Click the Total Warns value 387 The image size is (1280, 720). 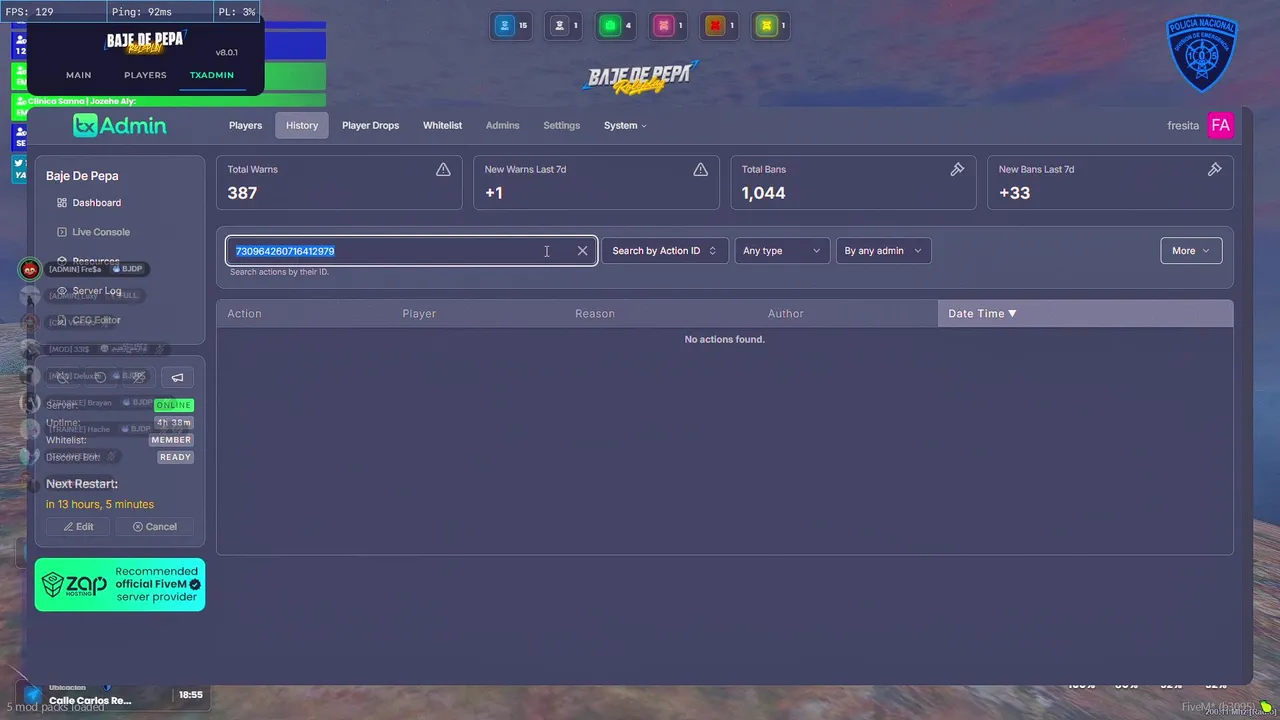tap(242, 193)
